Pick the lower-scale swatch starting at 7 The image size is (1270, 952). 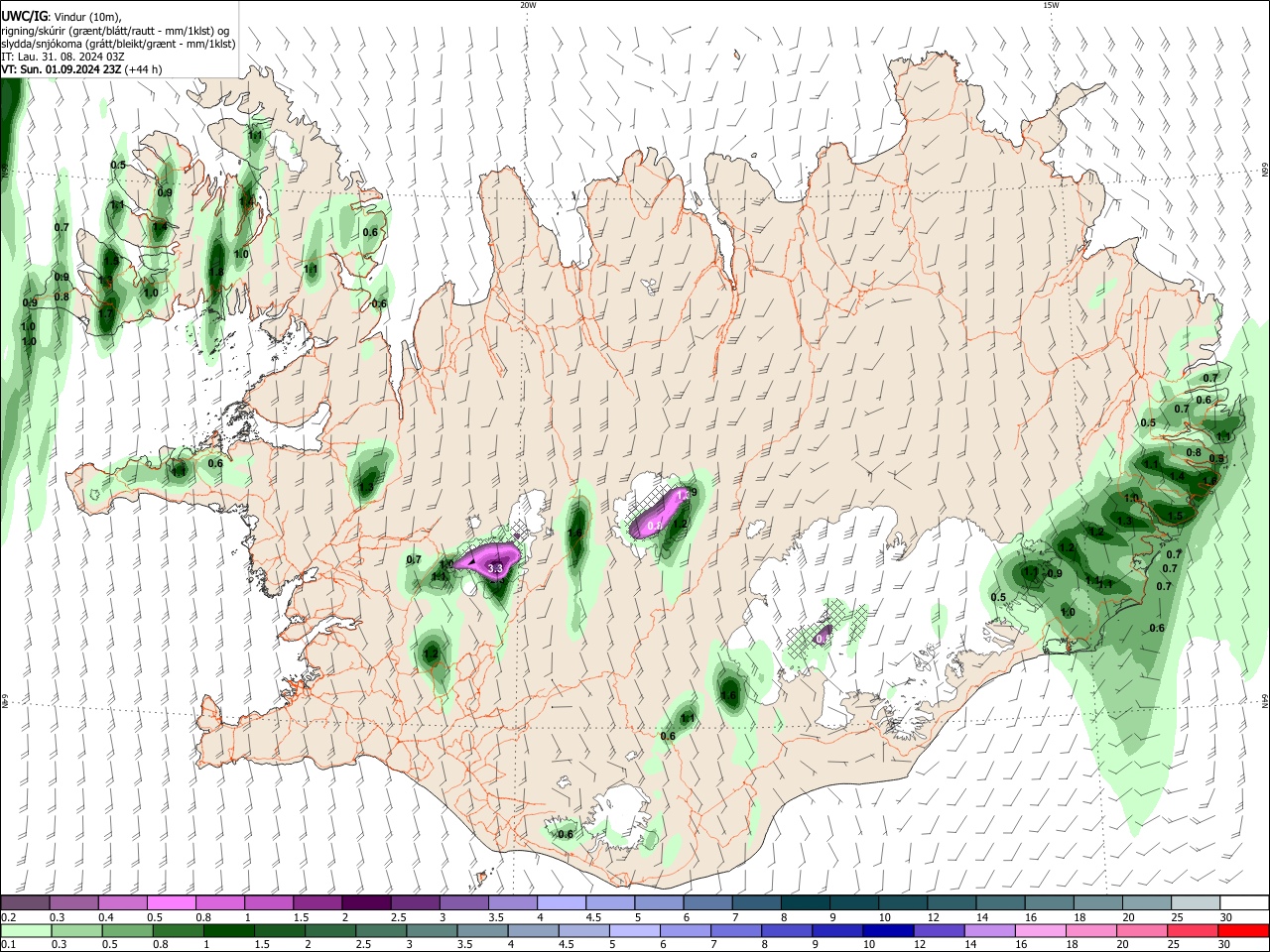[x=735, y=931]
